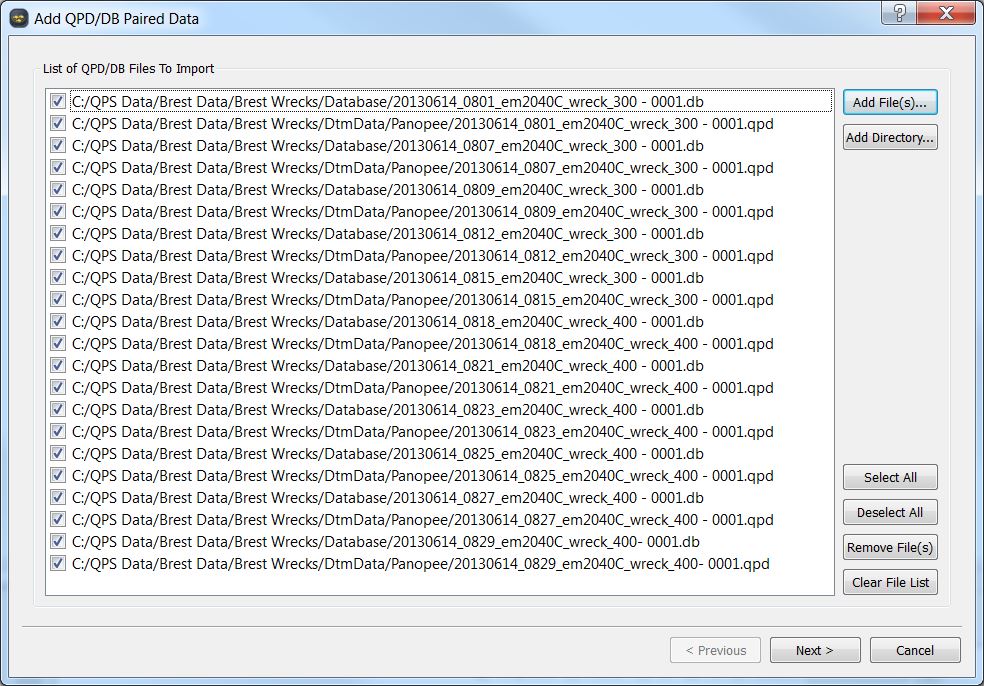The width and height of the screenshot is (984, 686).
Task: Select the Database 0827 wreck_400 .db path text
Action: tap(388, 498)
